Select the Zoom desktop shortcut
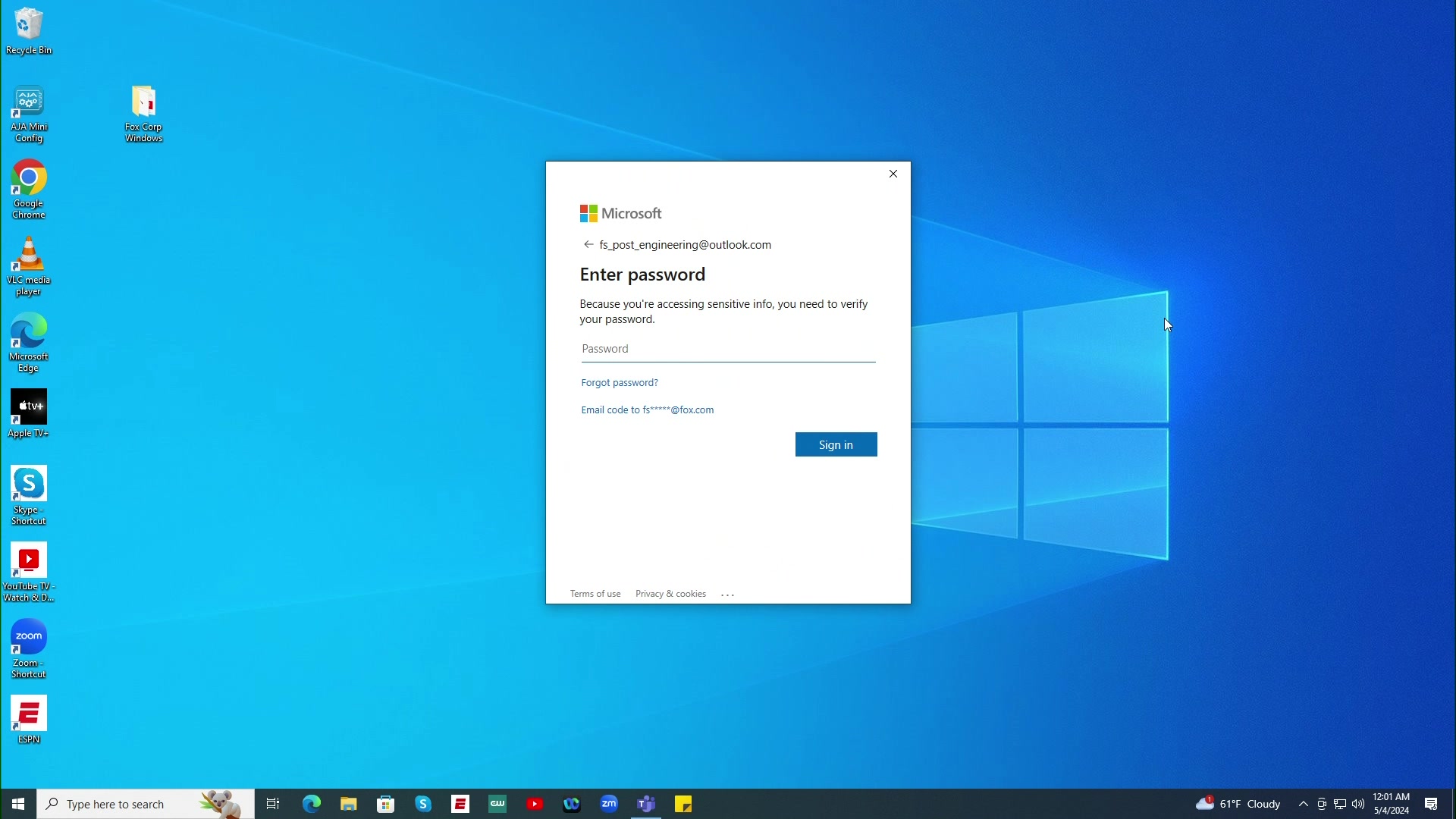This screenshot has width=1456, height=819. pos(29,649)
